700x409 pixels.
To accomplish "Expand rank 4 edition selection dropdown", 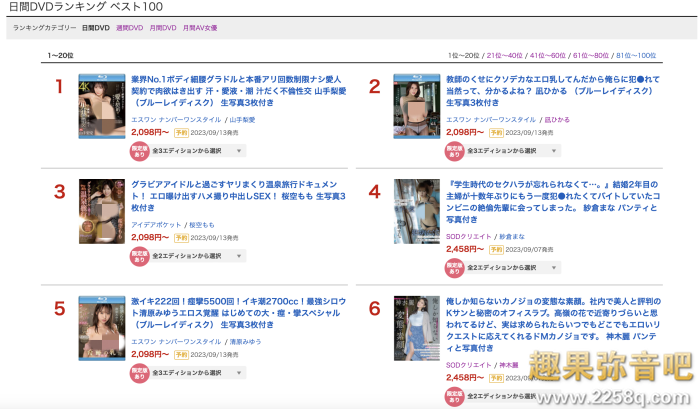I will point(513,268).
